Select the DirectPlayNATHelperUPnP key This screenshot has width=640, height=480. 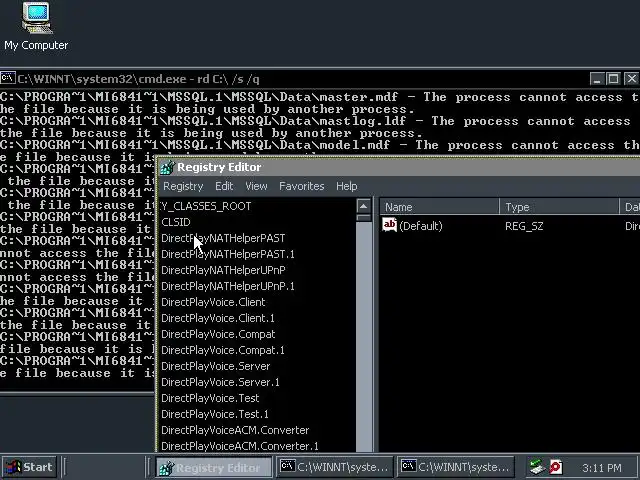[x=223, y=270]
